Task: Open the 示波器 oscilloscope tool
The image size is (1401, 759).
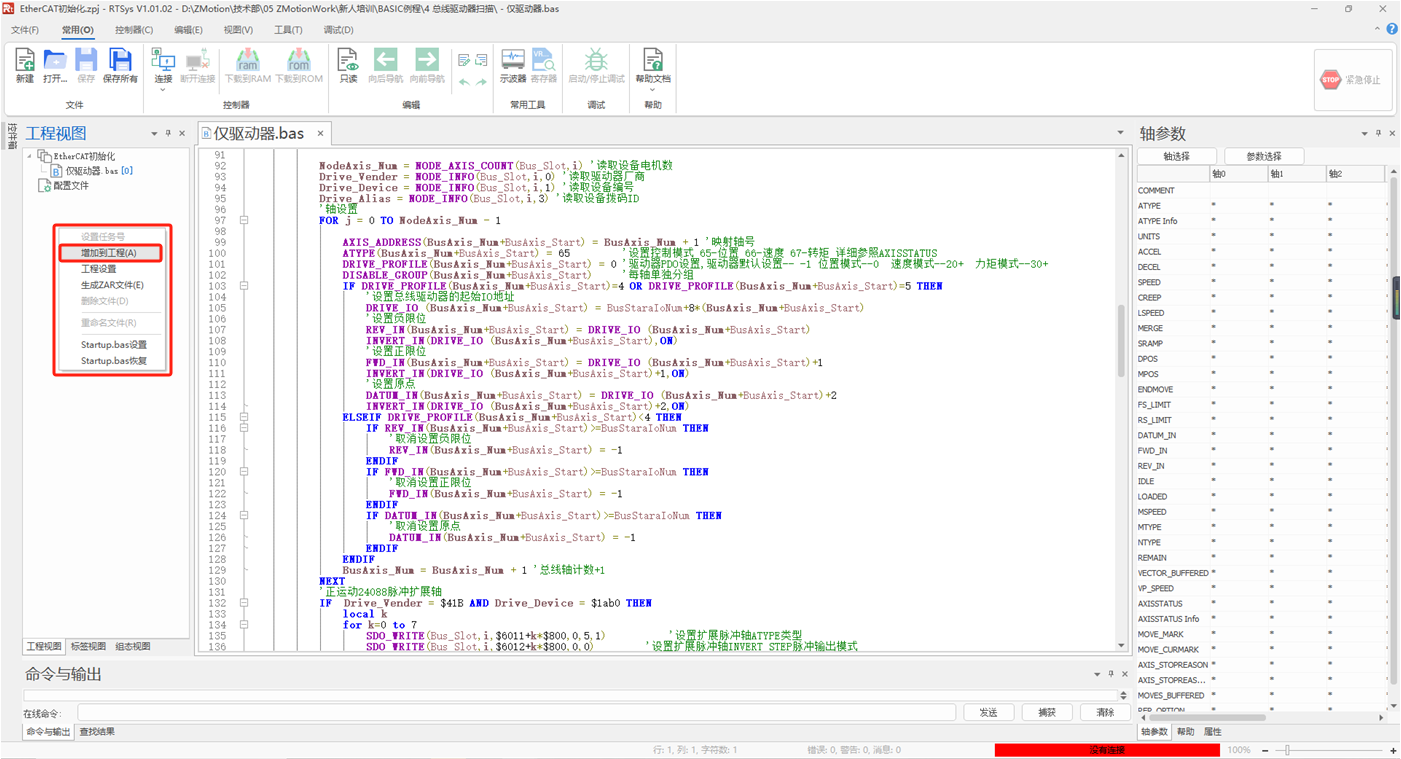Action: [513, 61]
